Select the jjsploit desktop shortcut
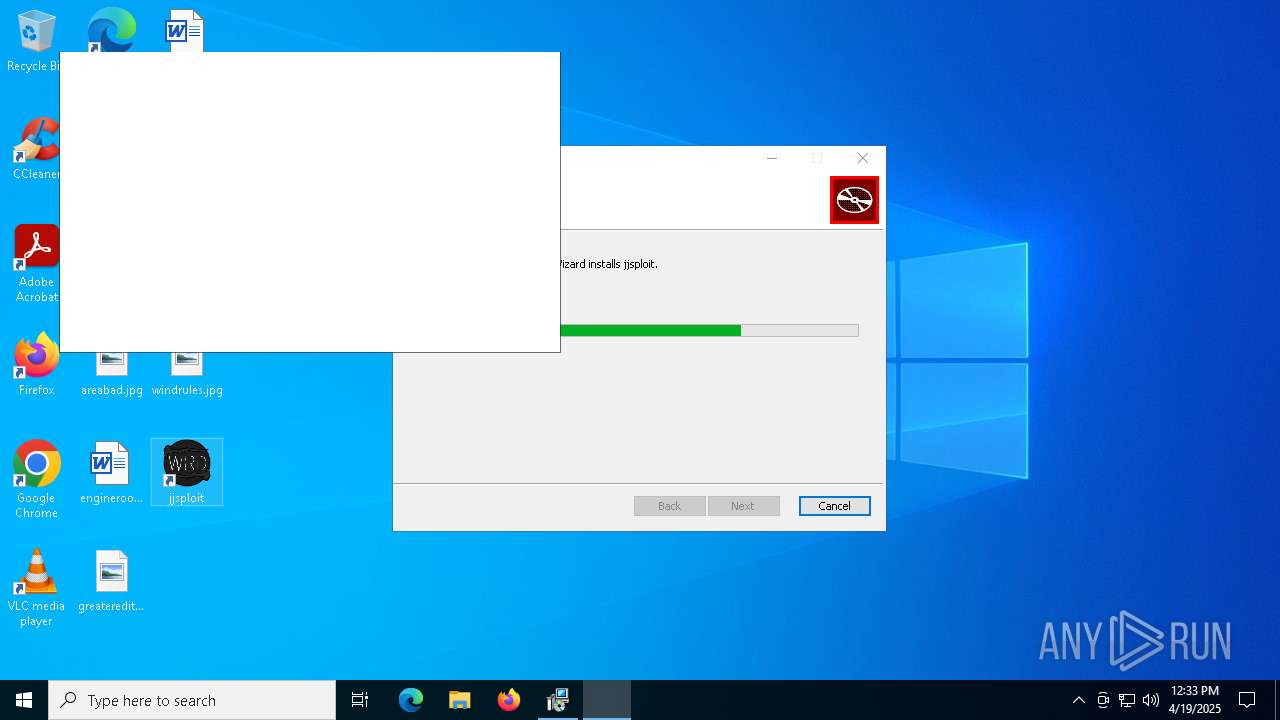 187,472
